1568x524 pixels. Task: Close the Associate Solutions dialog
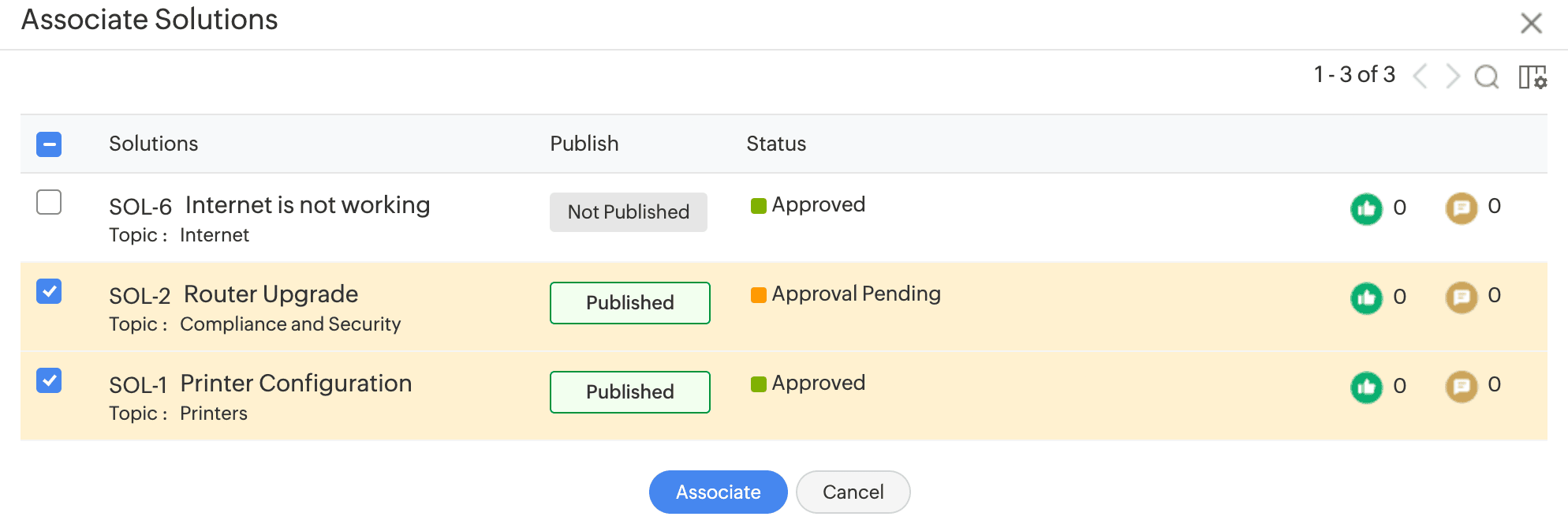coord(1531,23)
